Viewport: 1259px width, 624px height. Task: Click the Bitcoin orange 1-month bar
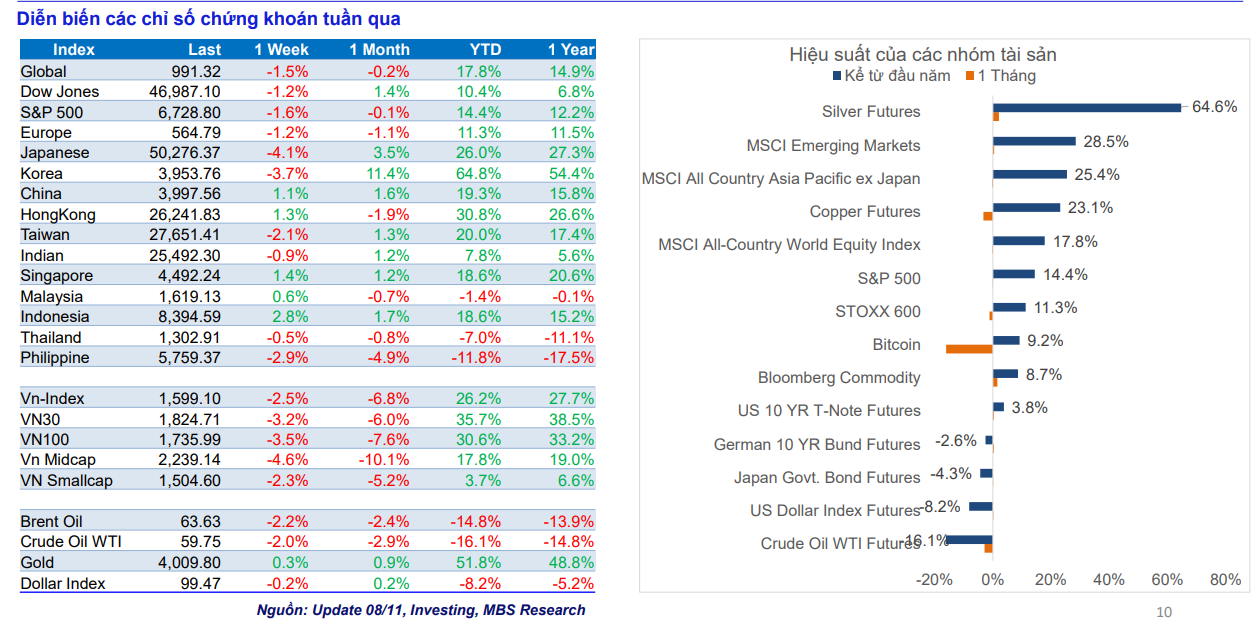pyautogui.click(x=968, y=348)
